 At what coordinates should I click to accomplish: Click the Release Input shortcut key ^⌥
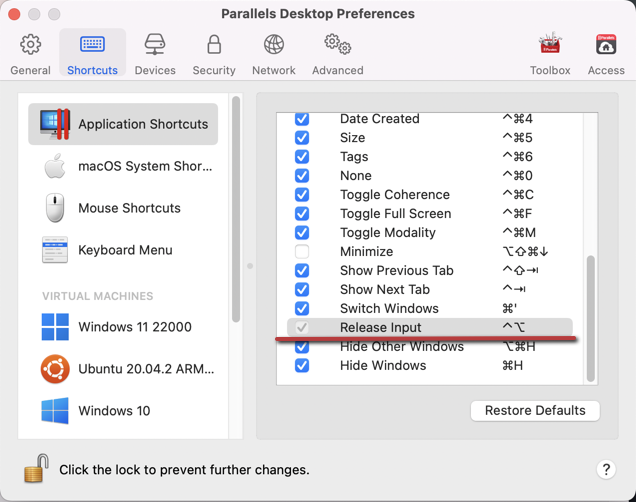(x=514, y=327)
